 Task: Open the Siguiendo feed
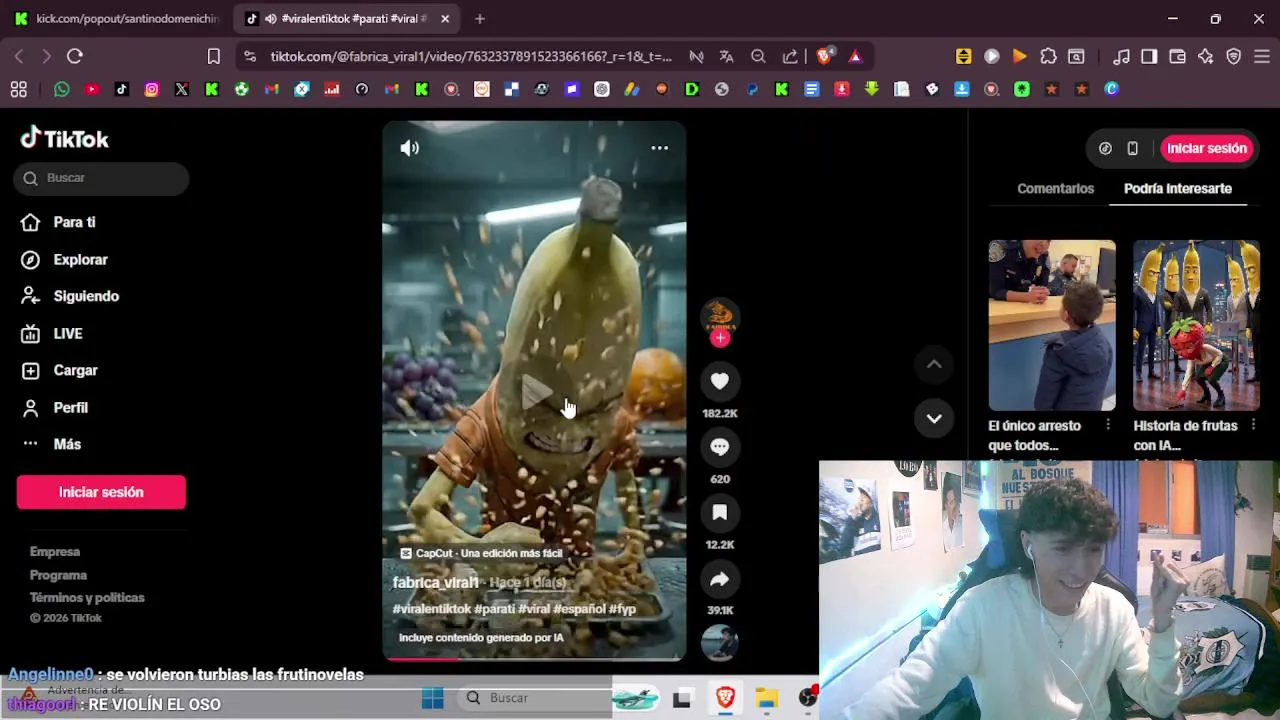86,296
